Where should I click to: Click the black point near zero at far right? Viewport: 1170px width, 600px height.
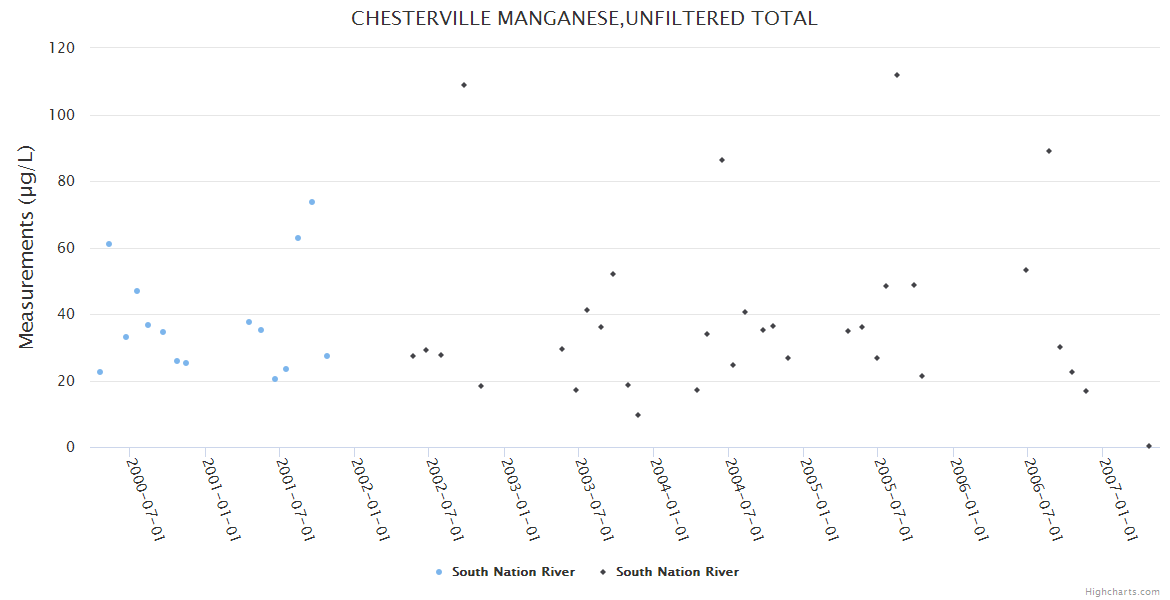(x=1149, y=446)
